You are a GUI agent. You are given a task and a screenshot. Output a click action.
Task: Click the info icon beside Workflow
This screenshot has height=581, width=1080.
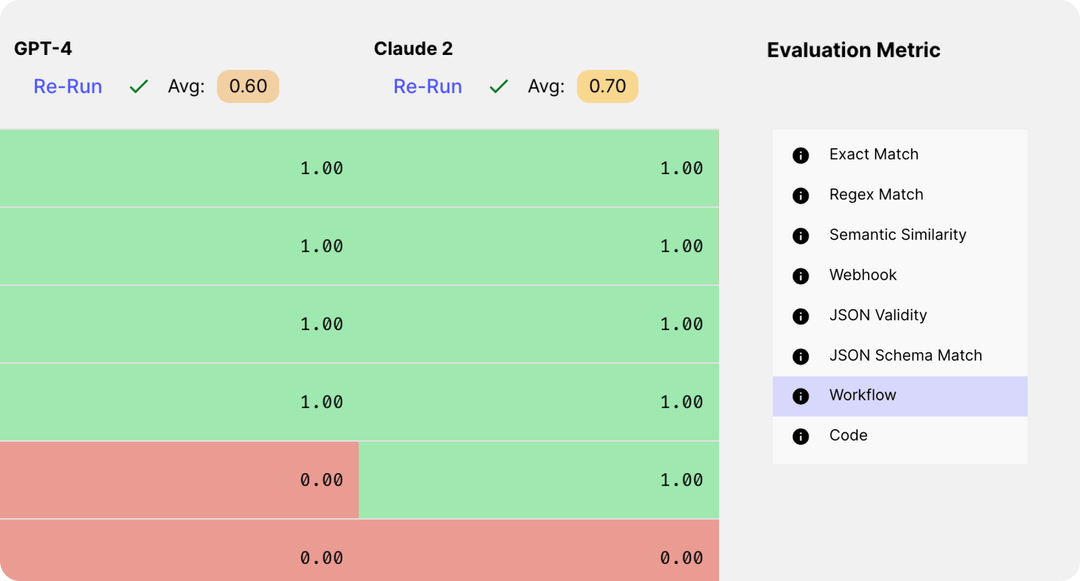point(800,396)
